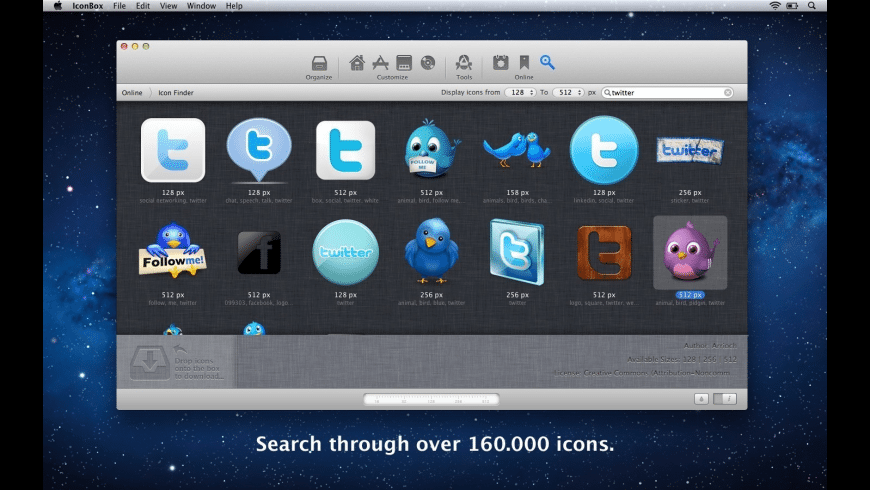Open the minimum size 128 dropdown
The image size is (870, 490).
520,93
